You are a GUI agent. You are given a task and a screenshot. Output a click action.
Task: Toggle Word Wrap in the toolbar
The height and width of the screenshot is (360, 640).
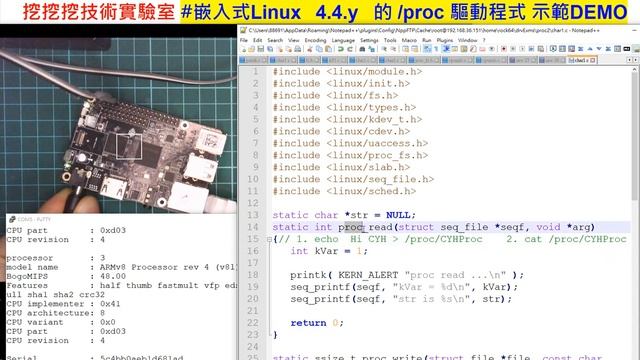tap(427, 49)
